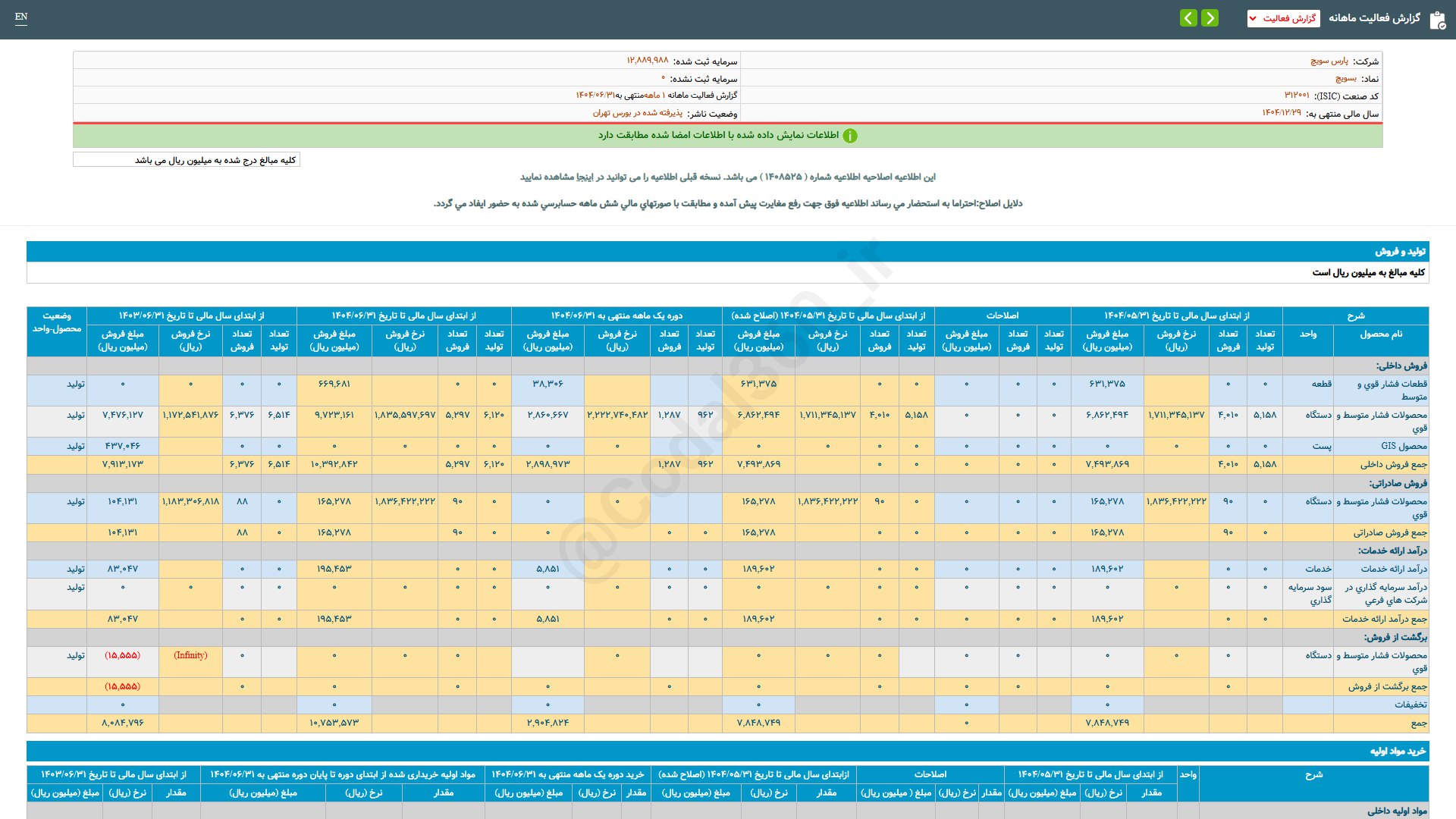Switch language with the EN link
Screen dimensions: 1456x819
pos(21,17)
